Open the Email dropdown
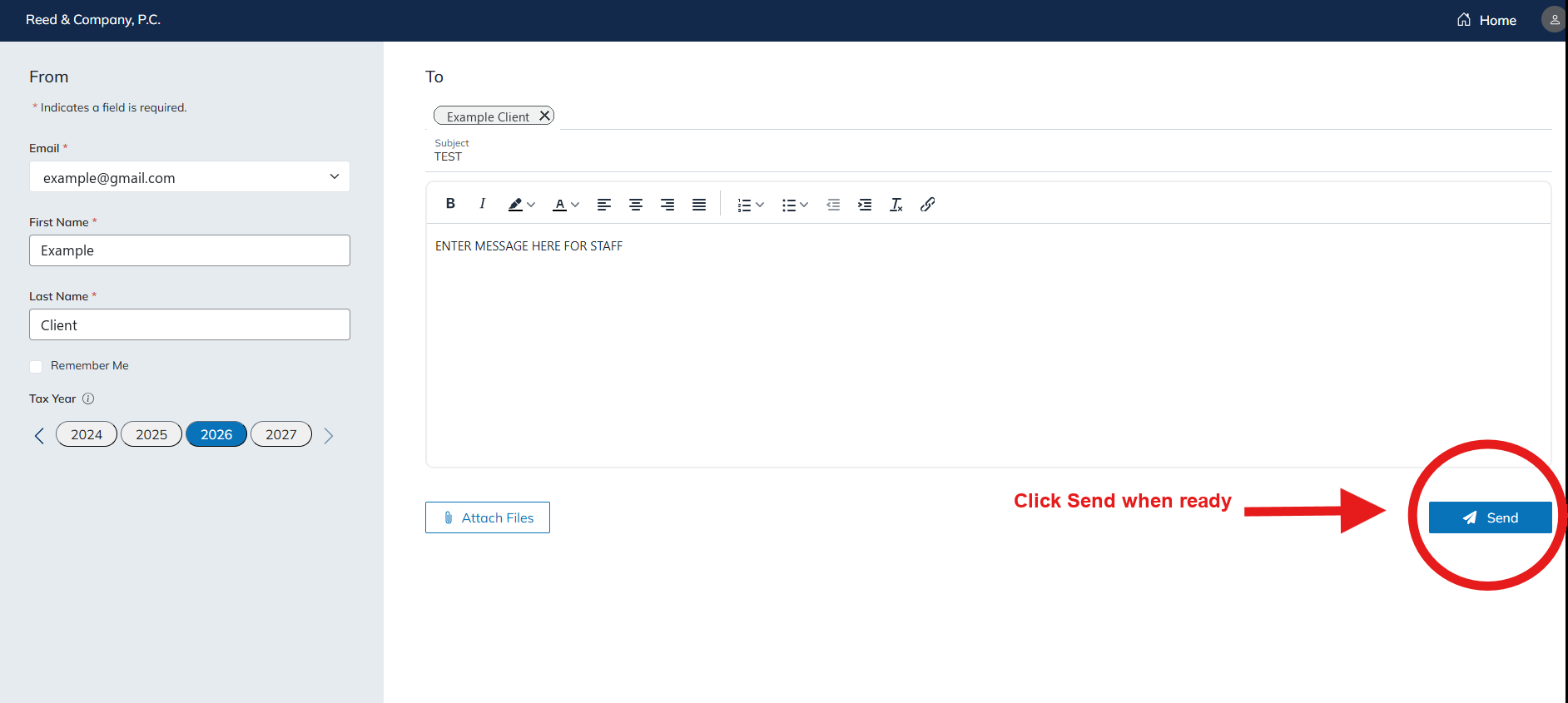 (190, 176)
